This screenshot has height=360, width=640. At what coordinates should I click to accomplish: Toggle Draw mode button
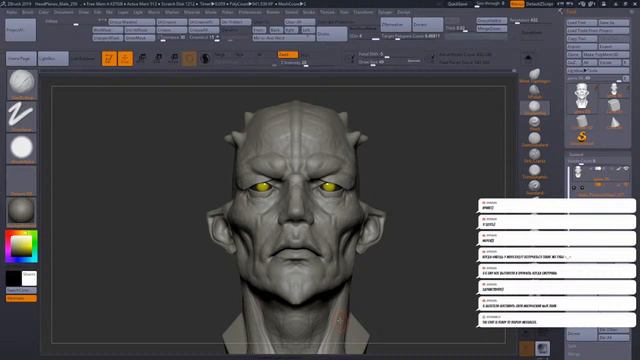click(x=125, y=58)
